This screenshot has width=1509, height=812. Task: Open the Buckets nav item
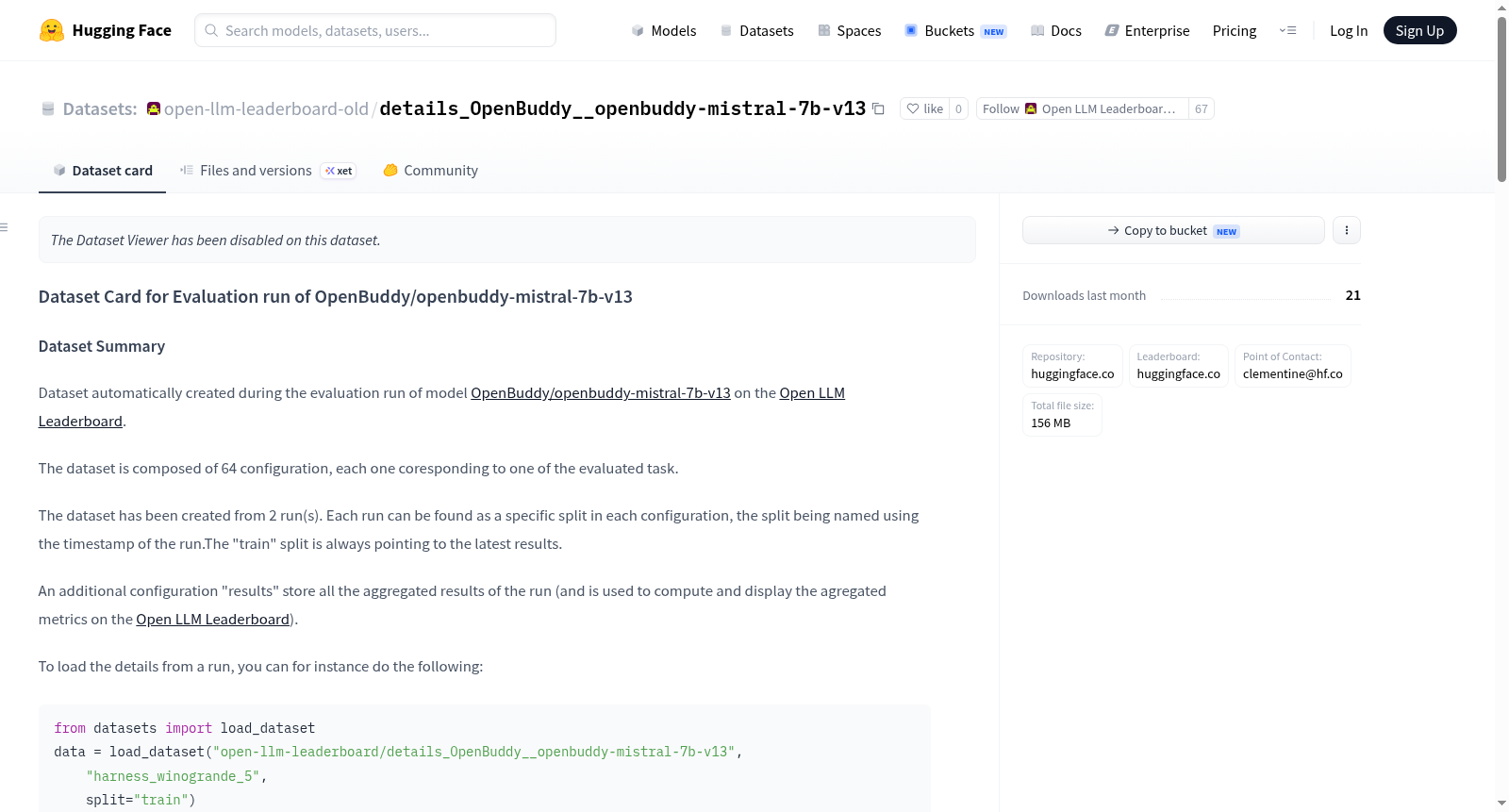(x=955, y=30)
